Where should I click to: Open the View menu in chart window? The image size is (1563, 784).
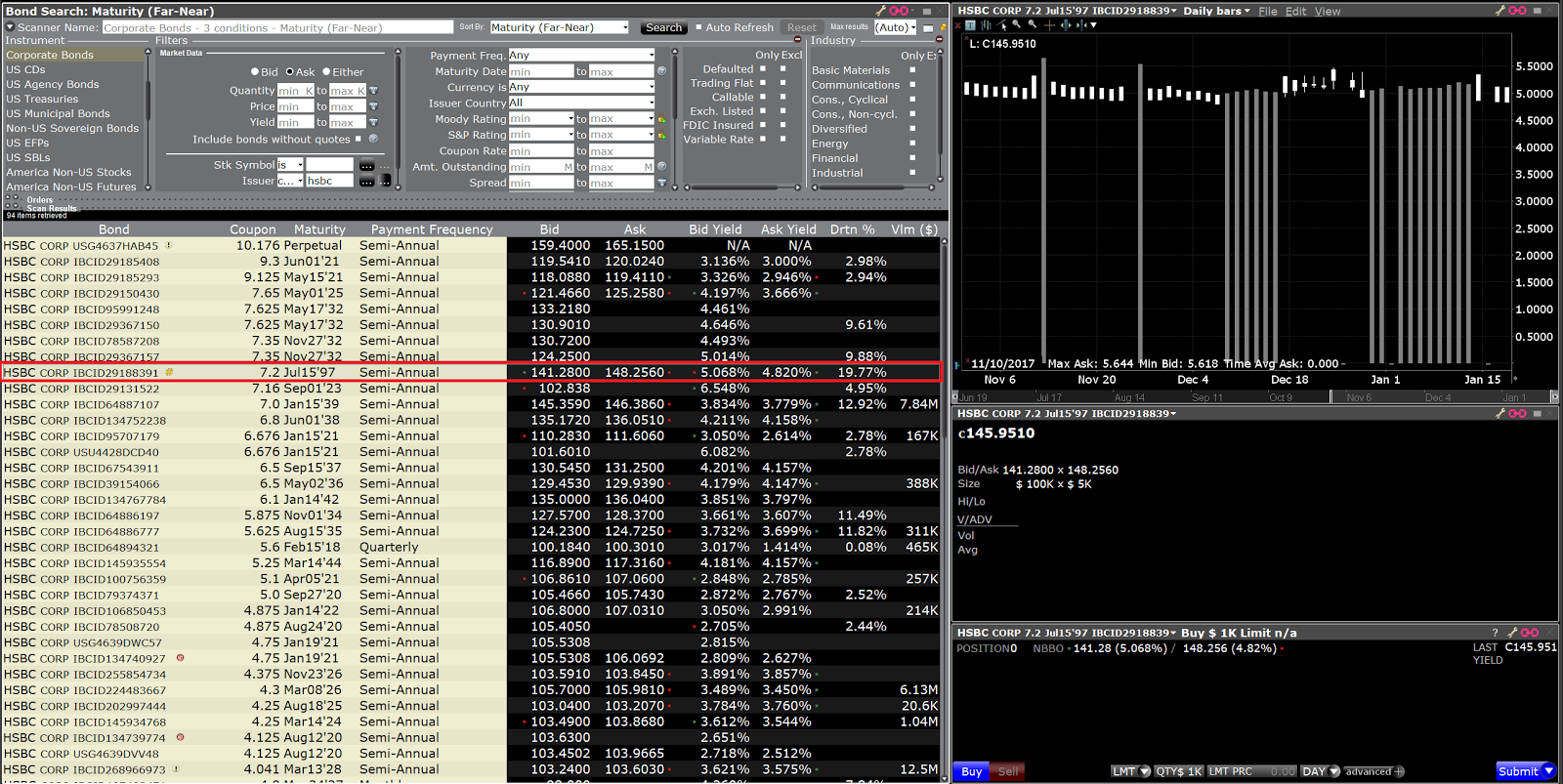tap(1327, 12)
